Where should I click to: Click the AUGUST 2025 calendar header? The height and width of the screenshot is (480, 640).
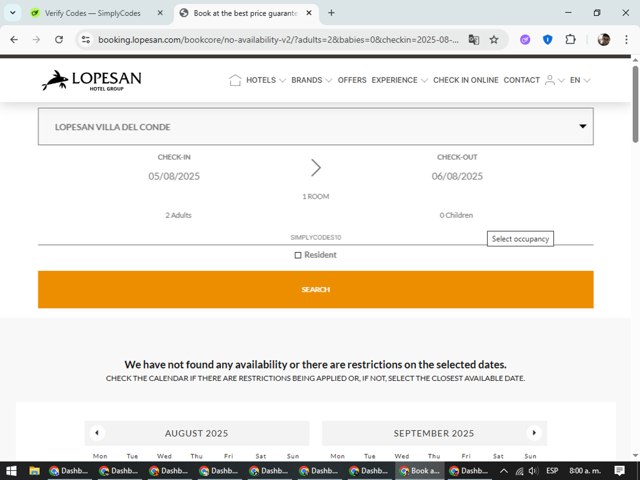pyautogui.click(x=196, y=433)
